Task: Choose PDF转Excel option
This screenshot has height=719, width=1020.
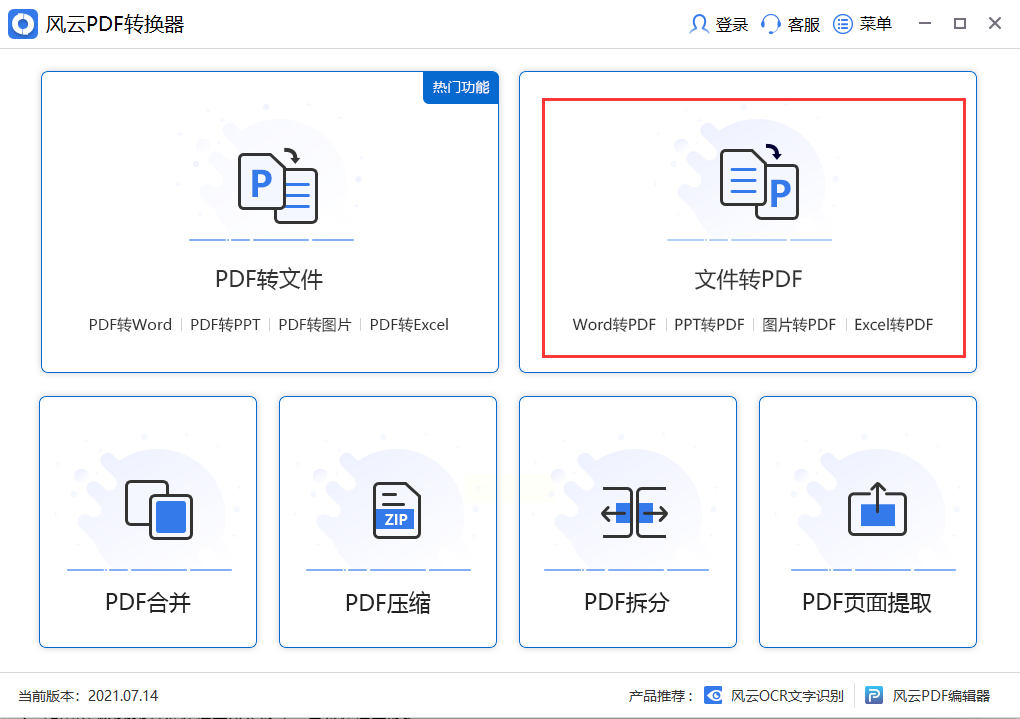Action: (409, 325)
